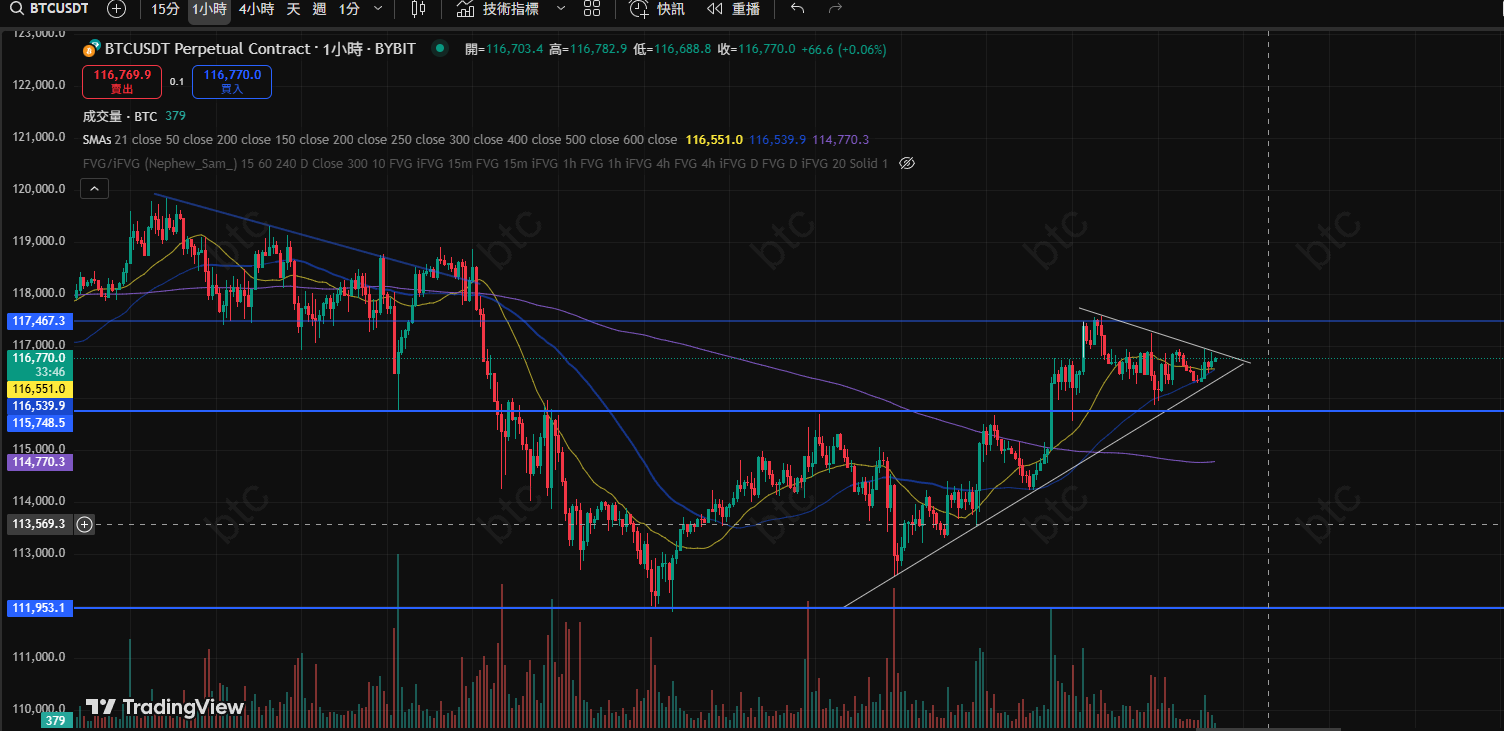Click the +66.6 (+0.06%) change value

[x=844, y=49]
